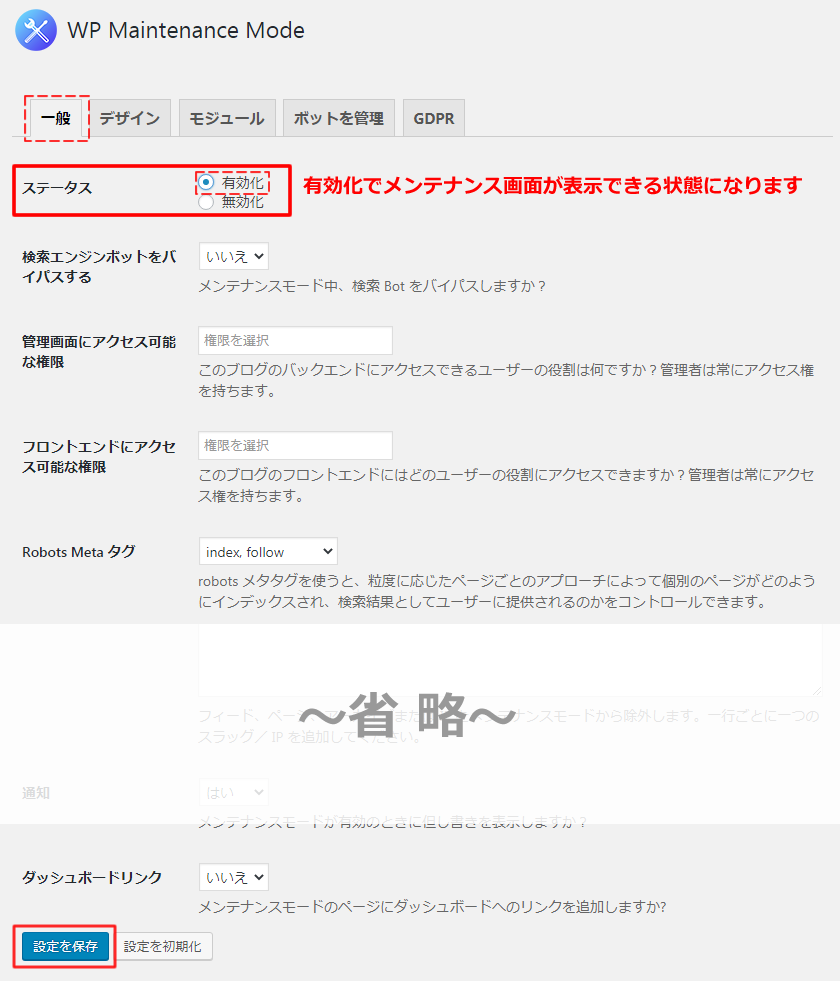Select the 有効化 status radio button
This screenshot has height=981, width=840.
click(206, 182)
